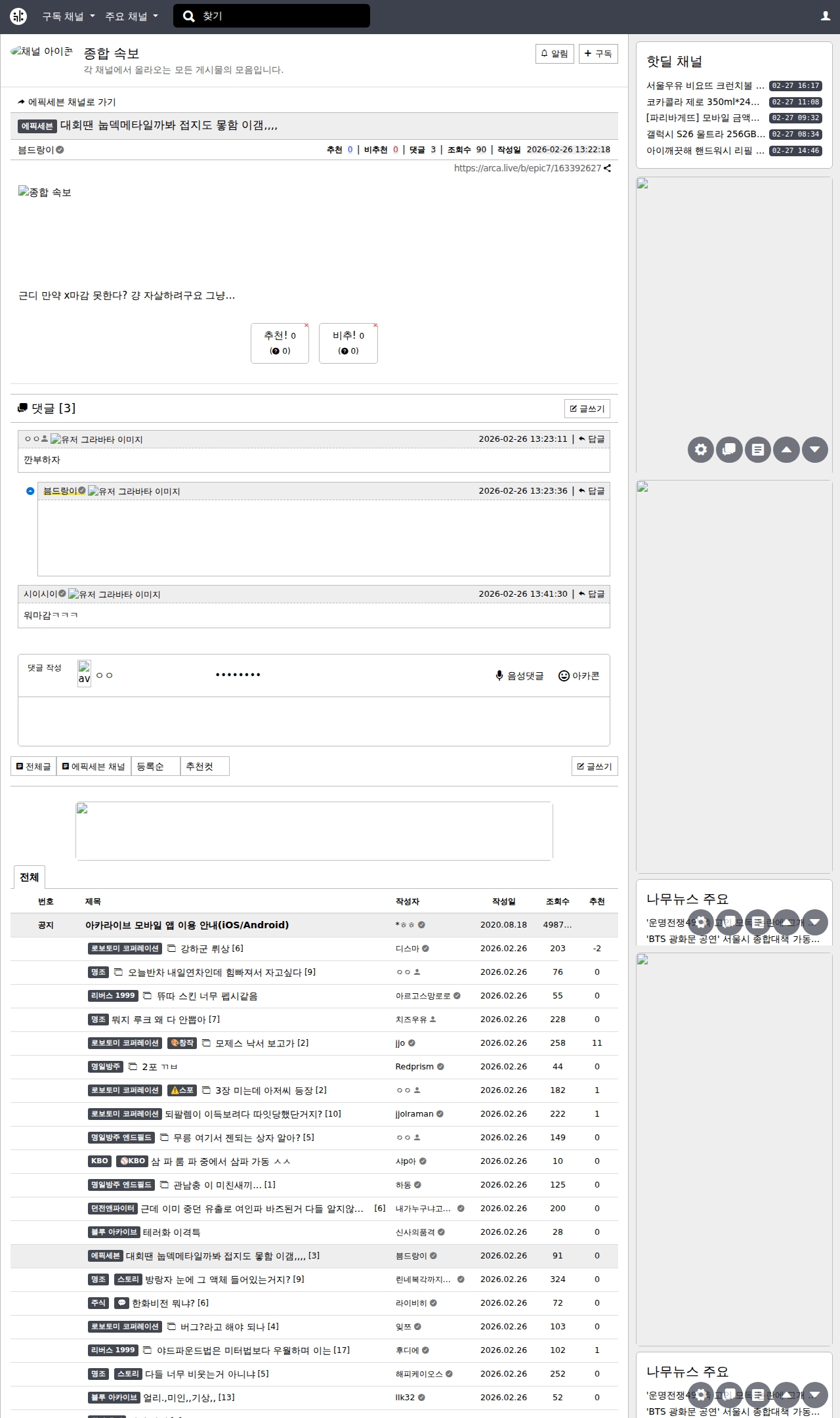
Task: Open notice 아카라이브 모바일 앱 이용 안내
Action: click(x=187, y=925)
